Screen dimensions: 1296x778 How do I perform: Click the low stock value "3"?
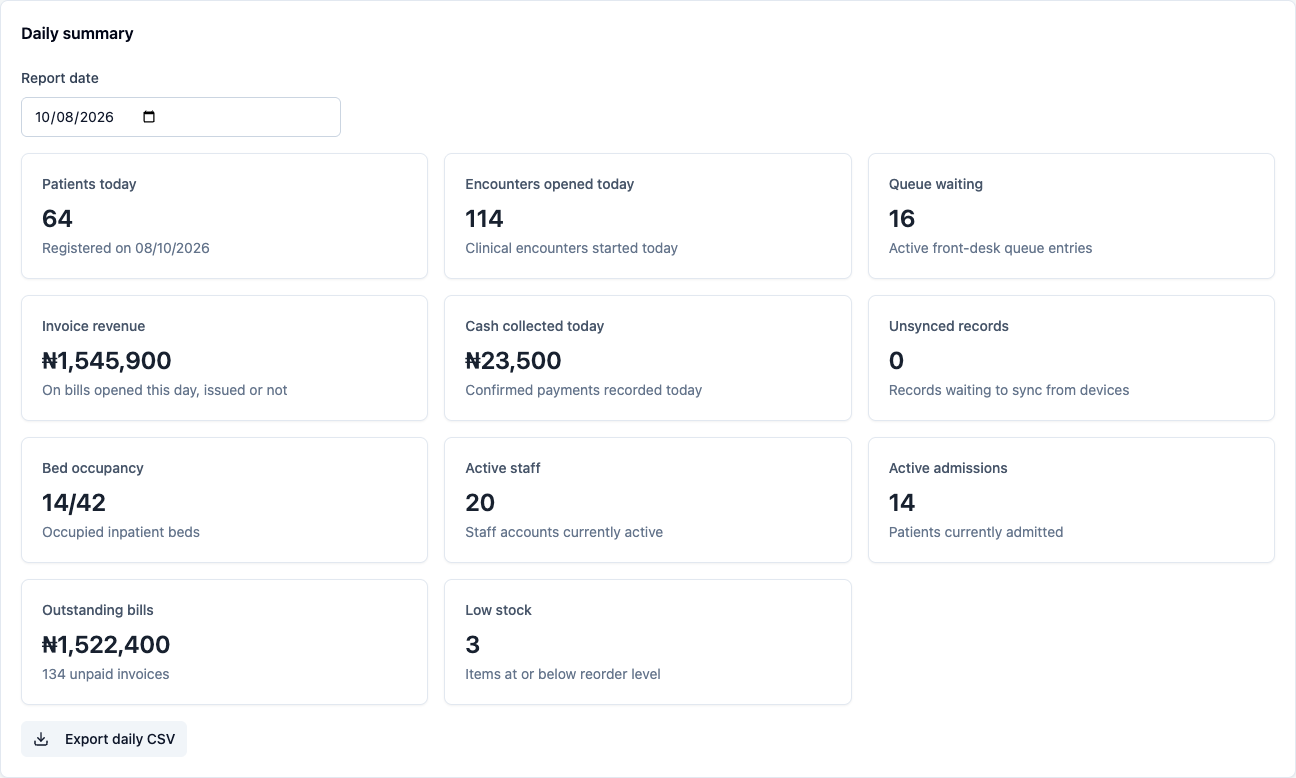(x=473, y=644)
